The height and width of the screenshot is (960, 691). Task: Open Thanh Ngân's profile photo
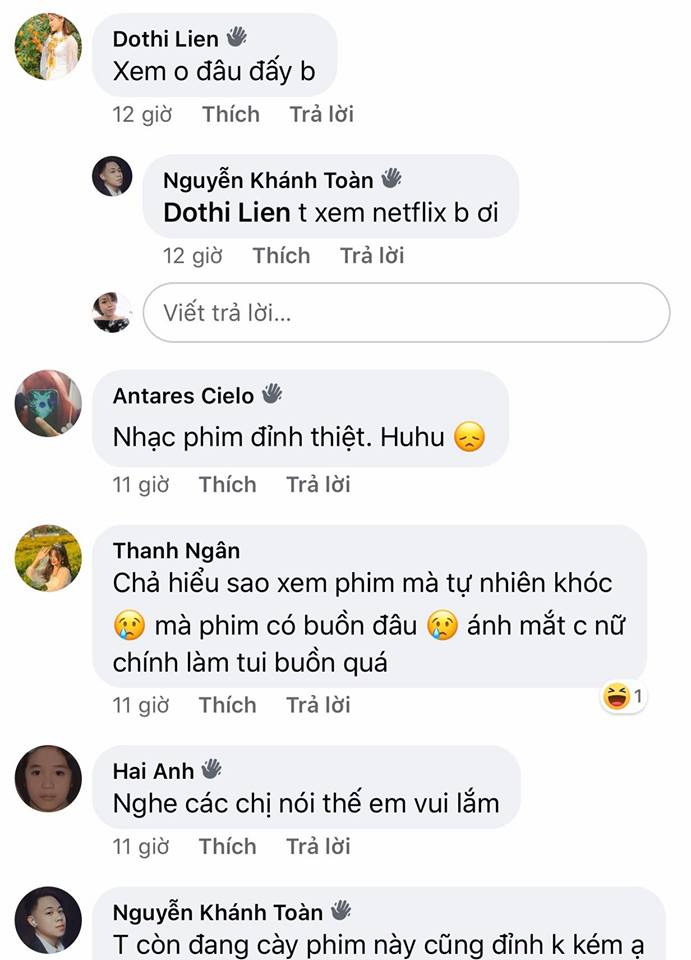tap(48, 558)
